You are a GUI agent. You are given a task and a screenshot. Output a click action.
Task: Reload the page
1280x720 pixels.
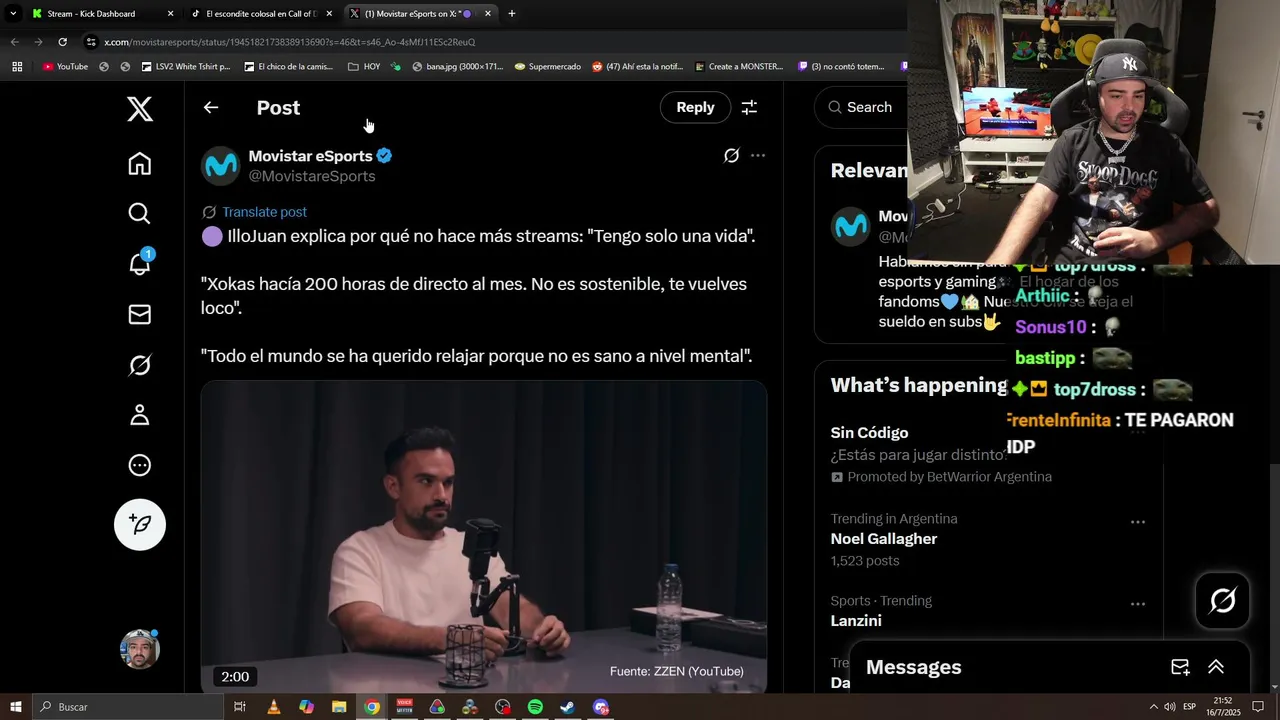tap(62, 42)
